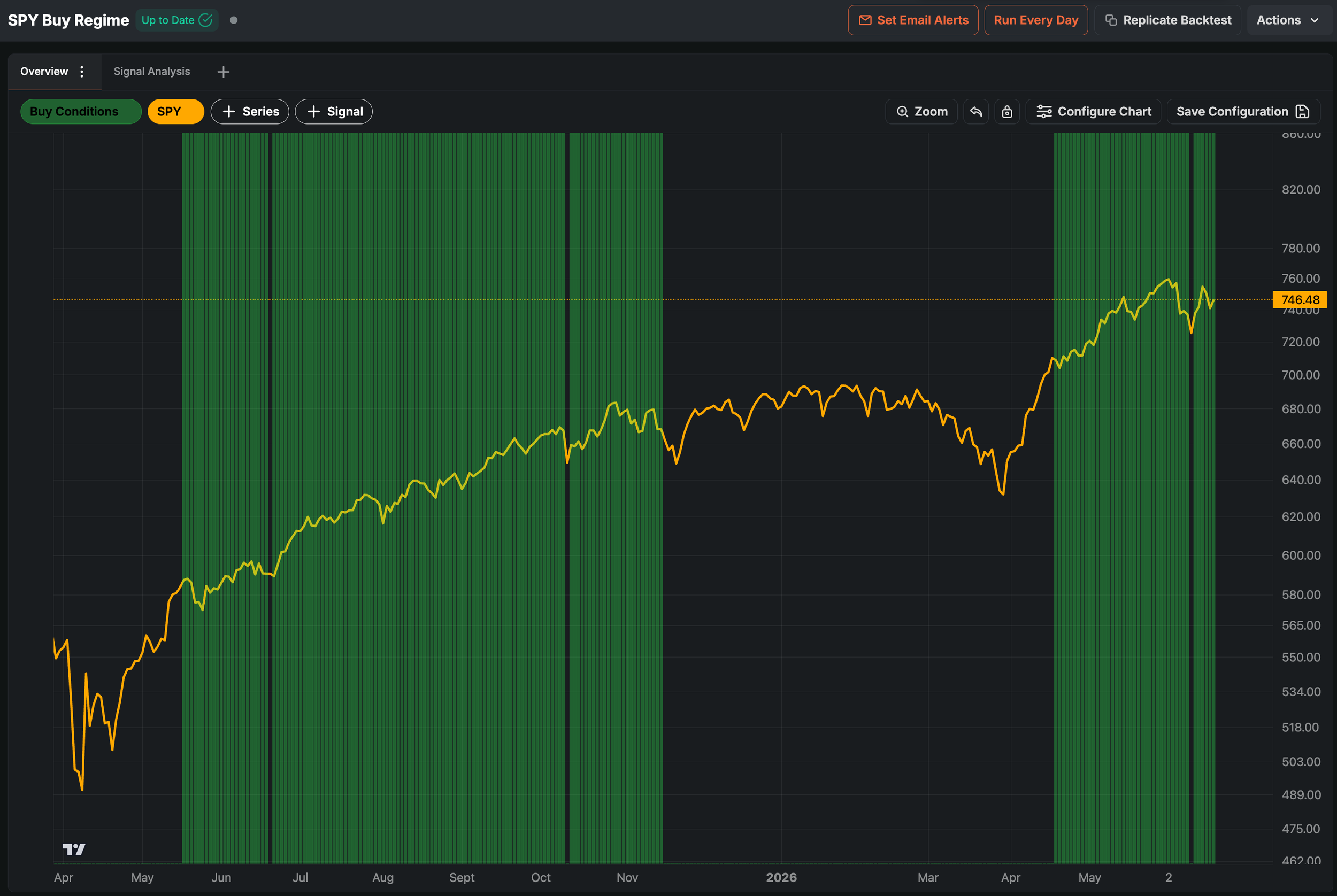Click the sliders icon in Configure Chart

(x=1044, y=111)
